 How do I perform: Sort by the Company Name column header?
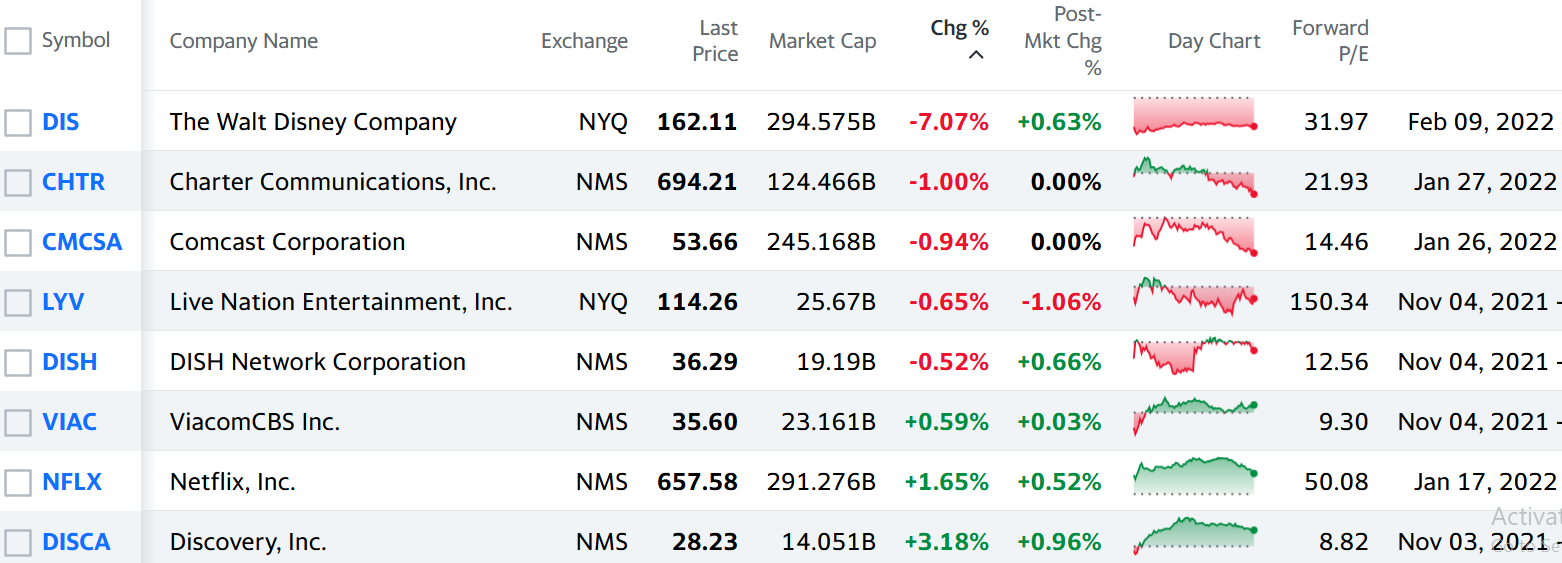tap(244, 41)
